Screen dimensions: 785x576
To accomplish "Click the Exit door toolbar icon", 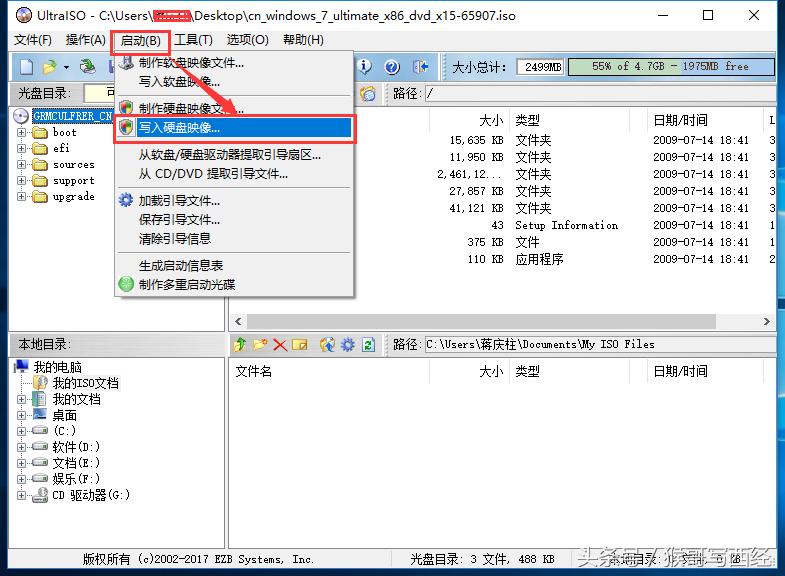I will [420, 67].
